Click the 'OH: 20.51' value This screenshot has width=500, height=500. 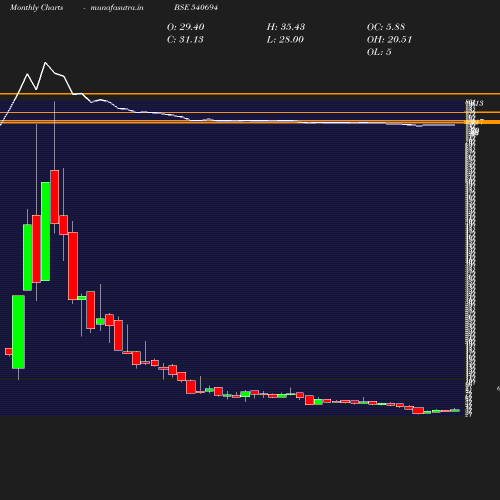[x=389, y=40]
